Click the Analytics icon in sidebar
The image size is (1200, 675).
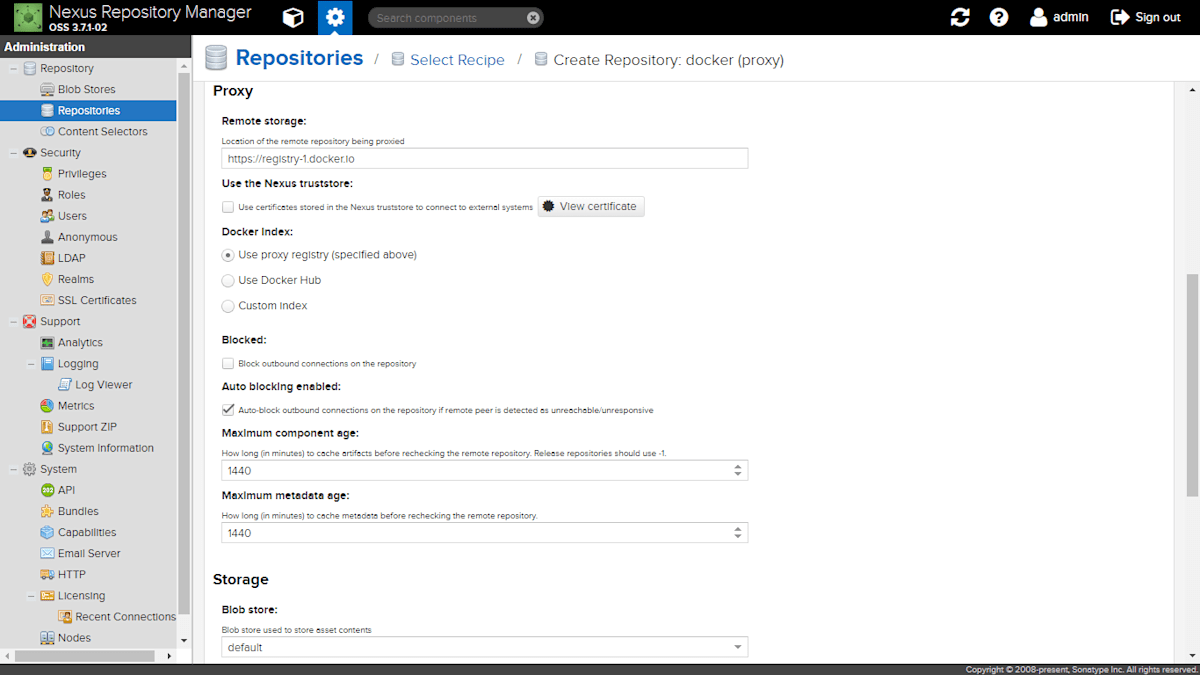(x=47, y=343)
